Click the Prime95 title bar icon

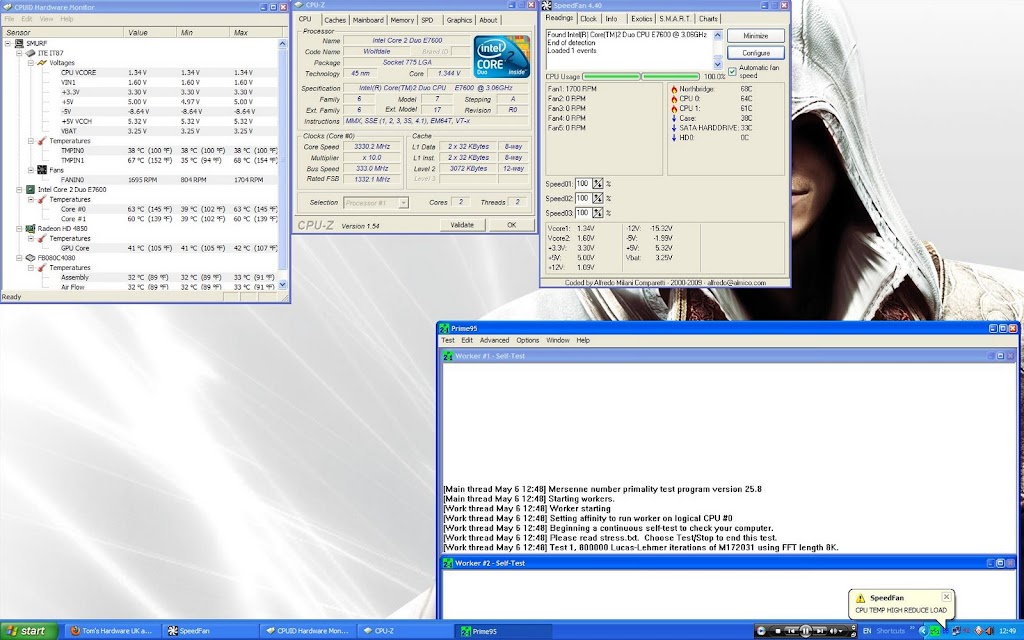click(444, 328)
